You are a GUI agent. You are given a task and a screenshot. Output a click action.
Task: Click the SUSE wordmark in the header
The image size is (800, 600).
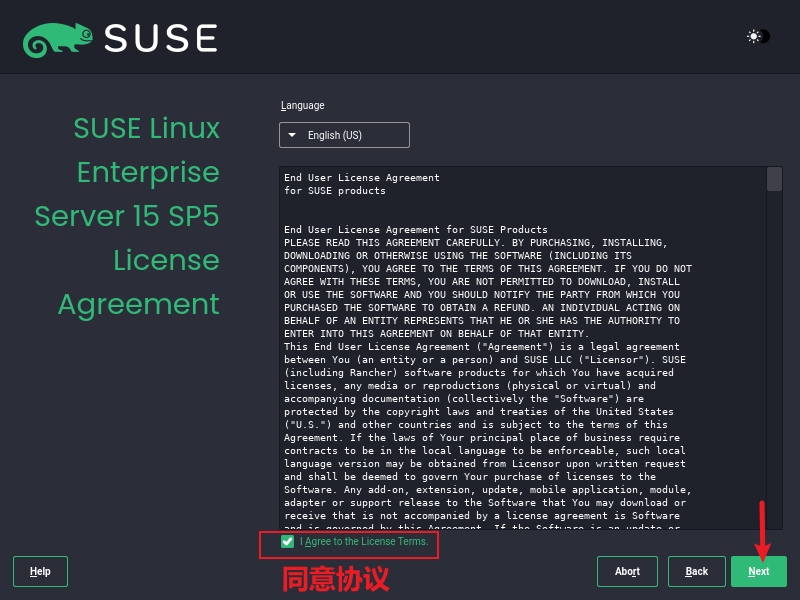click(x=162, y=37)
